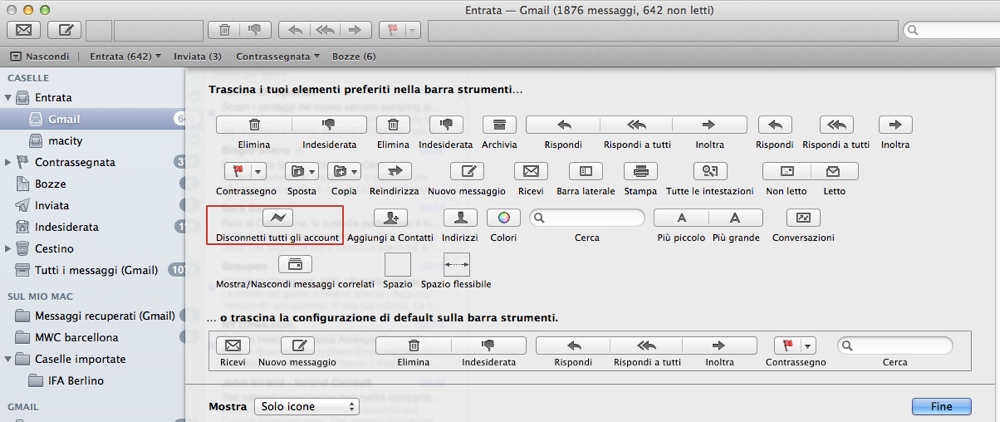Click Contrassegno flag in default toolbar set
The image size is (1000, 422).
coord(795,346)
